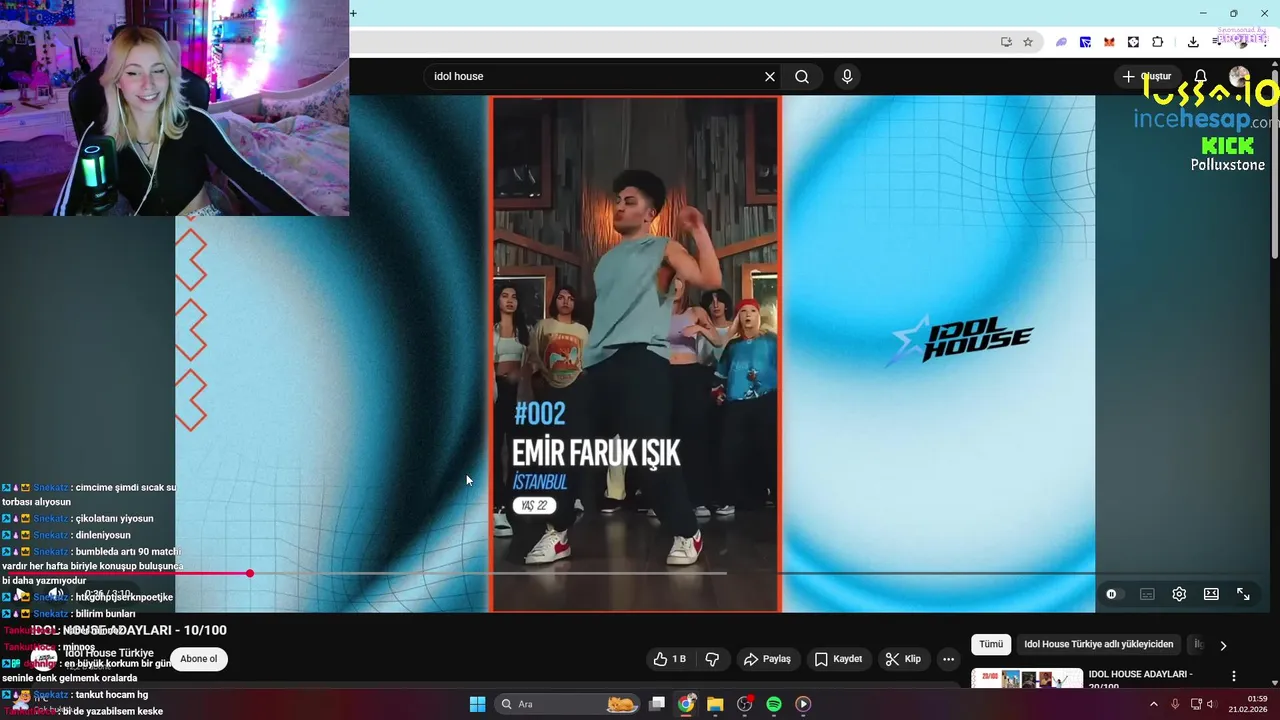Open the Idol House Türkiye channel name
This screenshot has height=720, width=1280.
pos(109,653)
